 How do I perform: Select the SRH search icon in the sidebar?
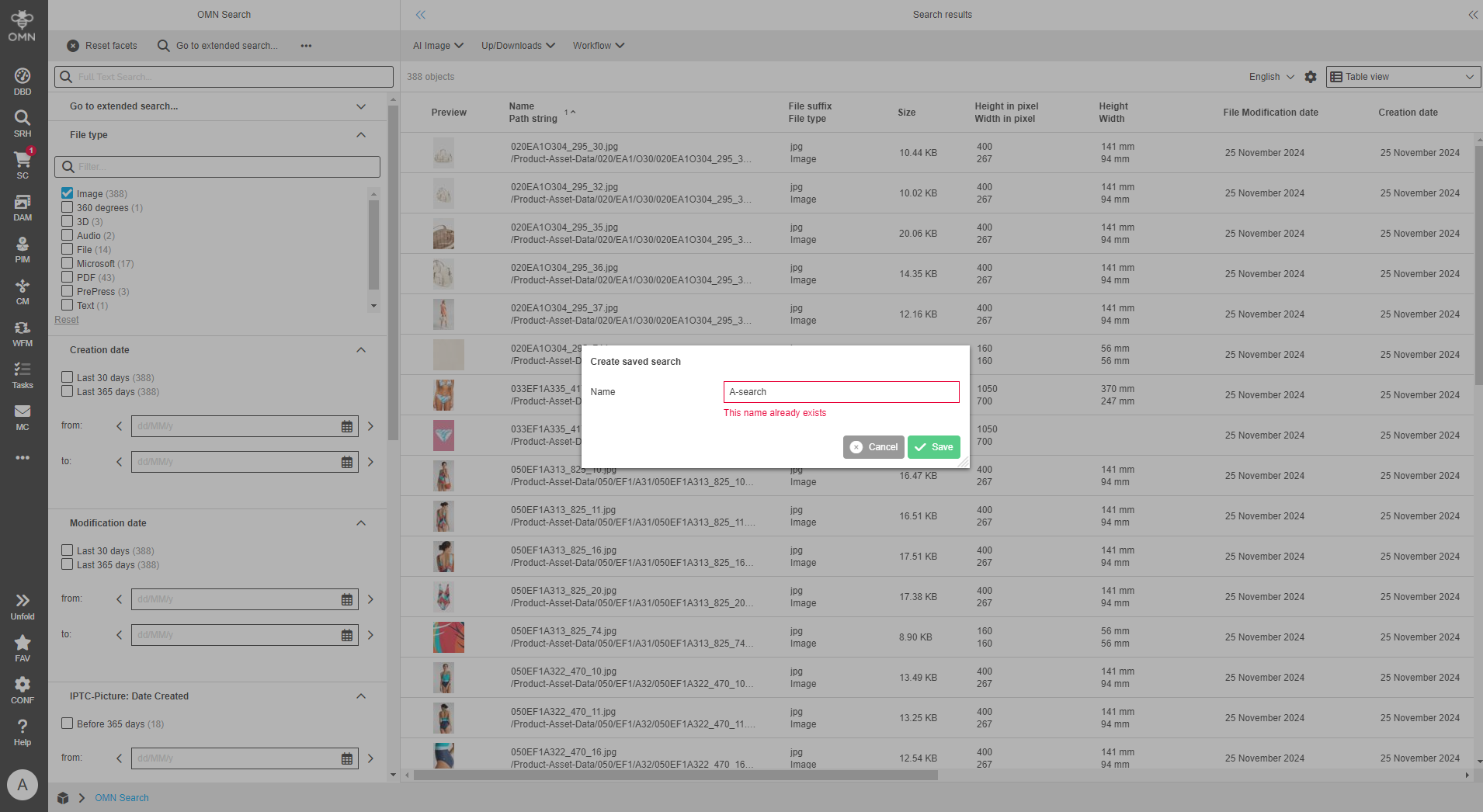click(x=23, y=119)
